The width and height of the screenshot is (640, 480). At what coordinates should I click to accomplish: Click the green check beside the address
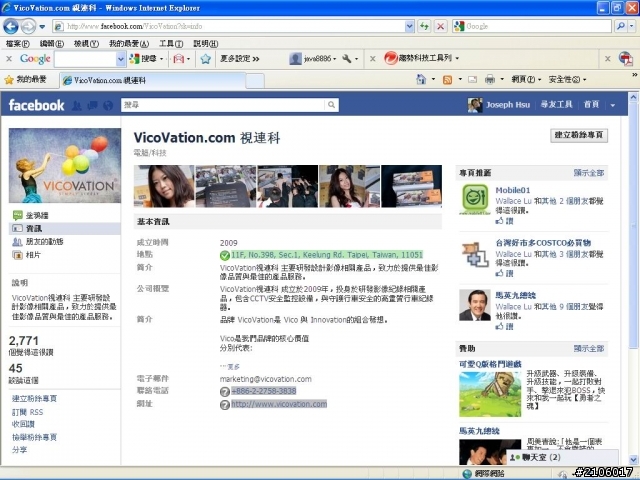pos(224,256)
